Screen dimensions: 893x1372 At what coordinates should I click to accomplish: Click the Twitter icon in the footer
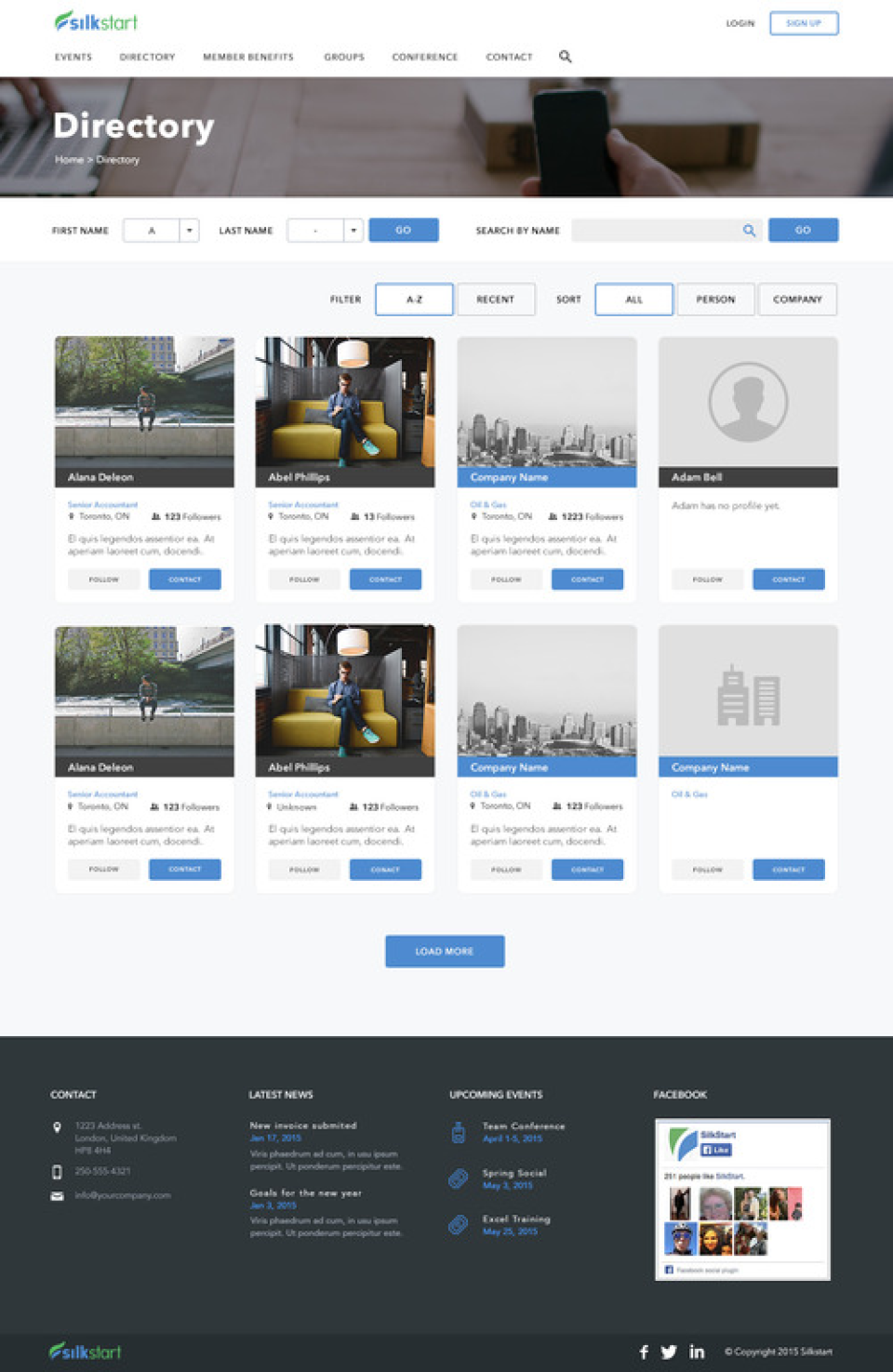point(668,1352)
